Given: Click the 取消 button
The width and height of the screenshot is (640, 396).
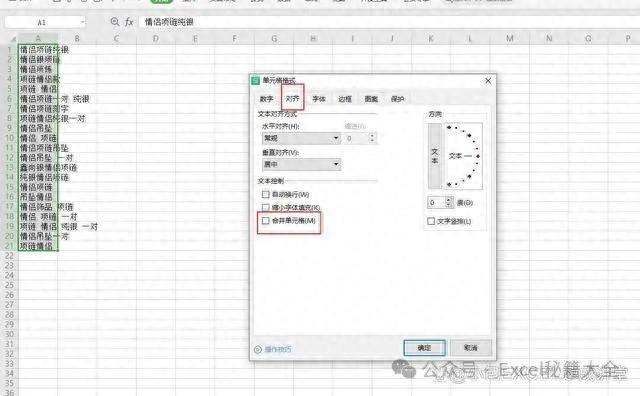Looking at the screenshot, I should click(471, 348).
